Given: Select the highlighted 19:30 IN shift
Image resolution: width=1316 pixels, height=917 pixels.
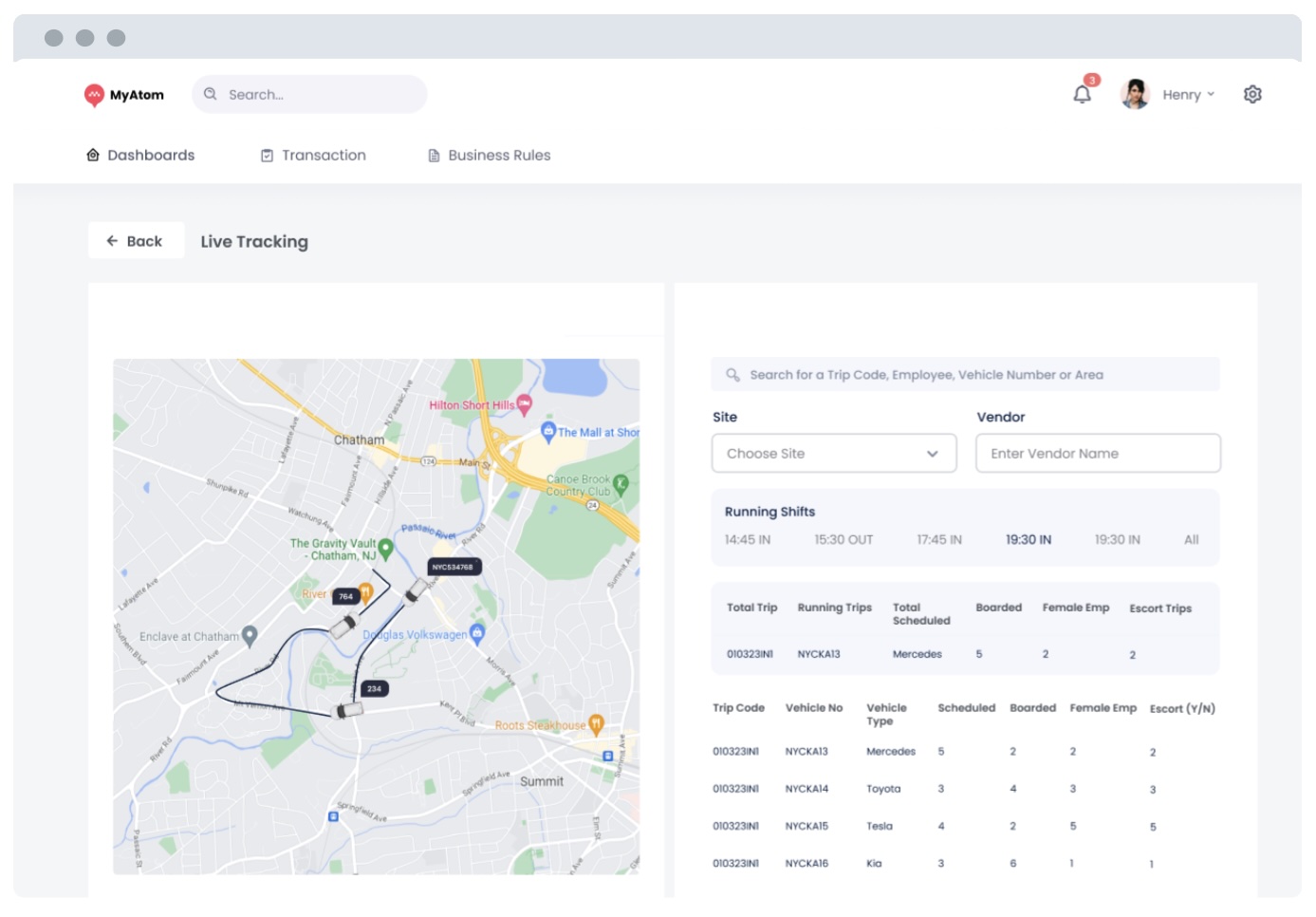Looking at the screenshot, I should click(x=1029, y=540).
